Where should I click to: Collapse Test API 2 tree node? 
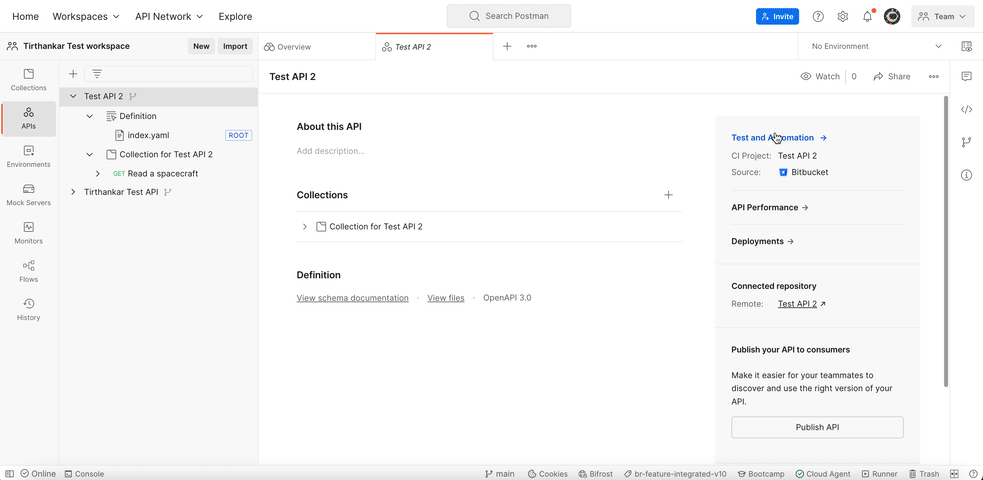(x=73, y=97)
